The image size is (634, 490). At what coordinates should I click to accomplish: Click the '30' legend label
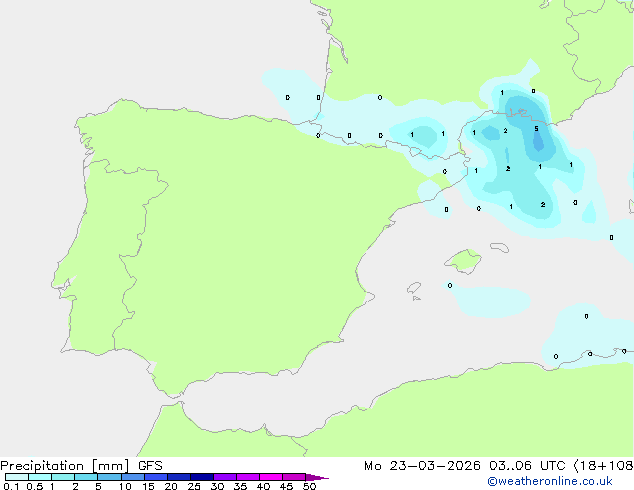click(x=217, y=486)
